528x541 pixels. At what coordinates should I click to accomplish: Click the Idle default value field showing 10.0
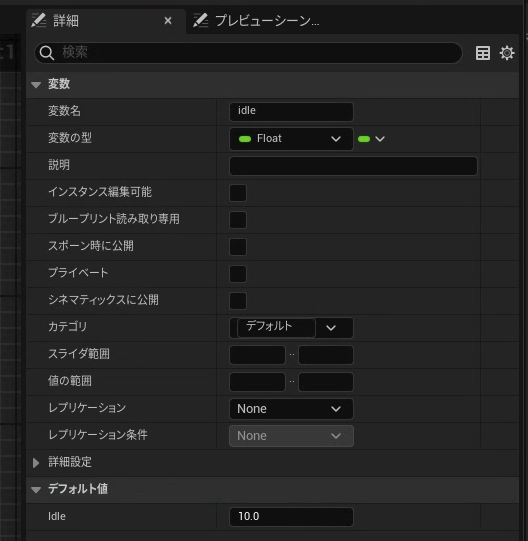[291, 517]
